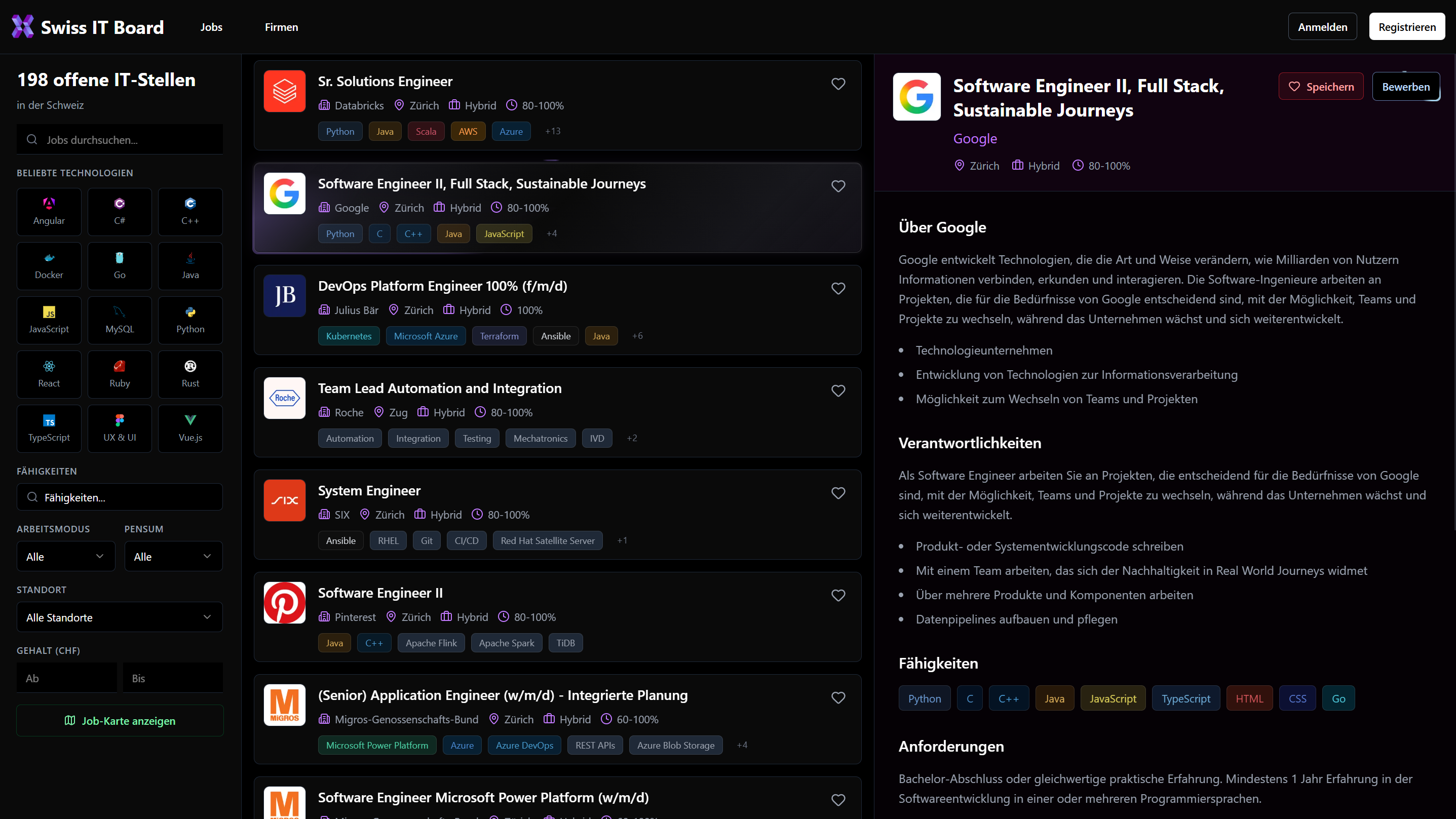Open the Firmen navigation item
Image resolution: width=1456 pixels, height=819 pixels.
(x=282, y=26)
